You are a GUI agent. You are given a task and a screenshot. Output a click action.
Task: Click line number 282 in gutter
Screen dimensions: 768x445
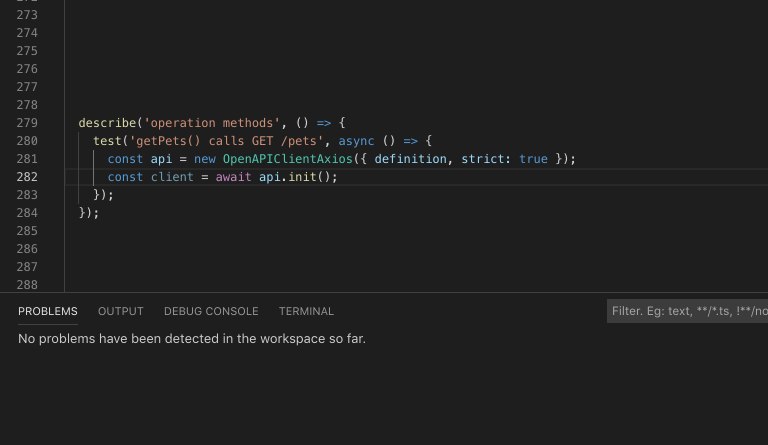[x=27, y=177]
